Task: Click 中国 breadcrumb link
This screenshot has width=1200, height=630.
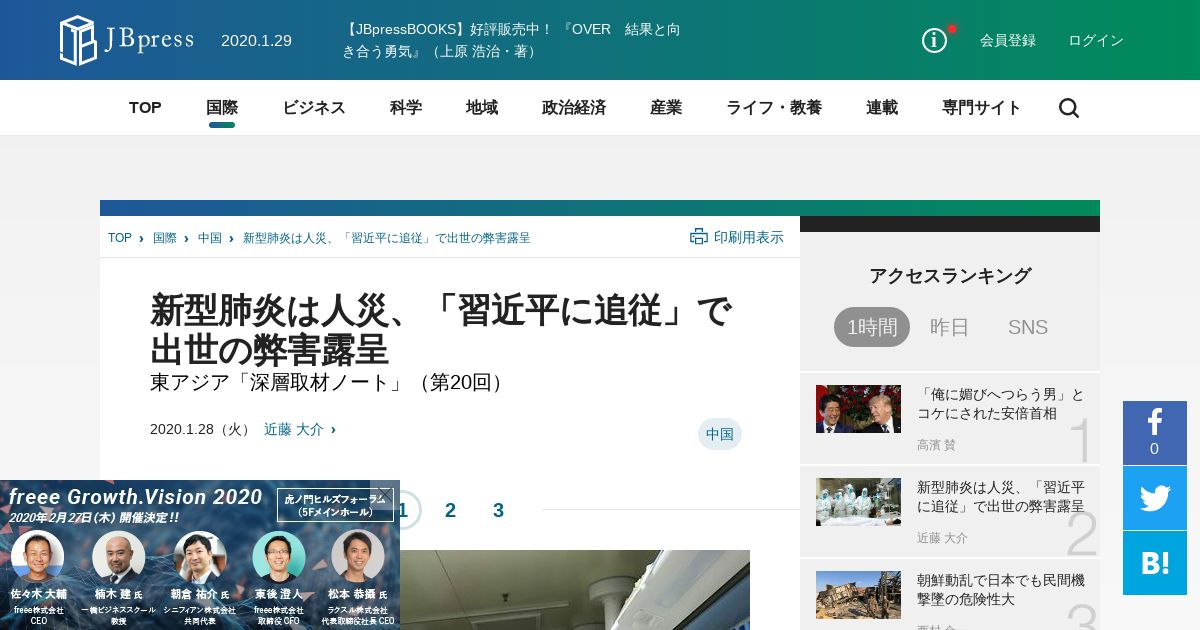Action: click(210, 238)
